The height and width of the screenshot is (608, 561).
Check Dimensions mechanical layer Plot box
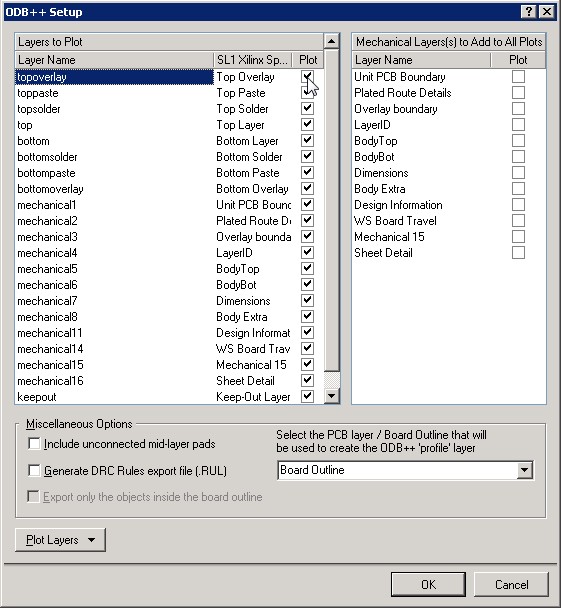click(x=518, y=173)
